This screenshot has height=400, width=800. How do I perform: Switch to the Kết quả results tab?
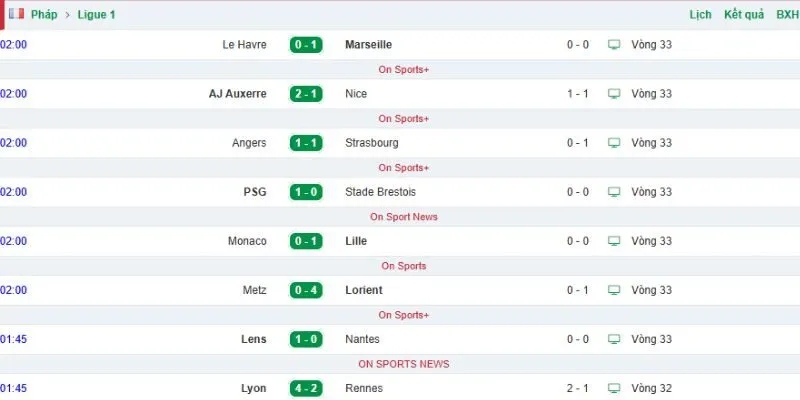point(744,15)
